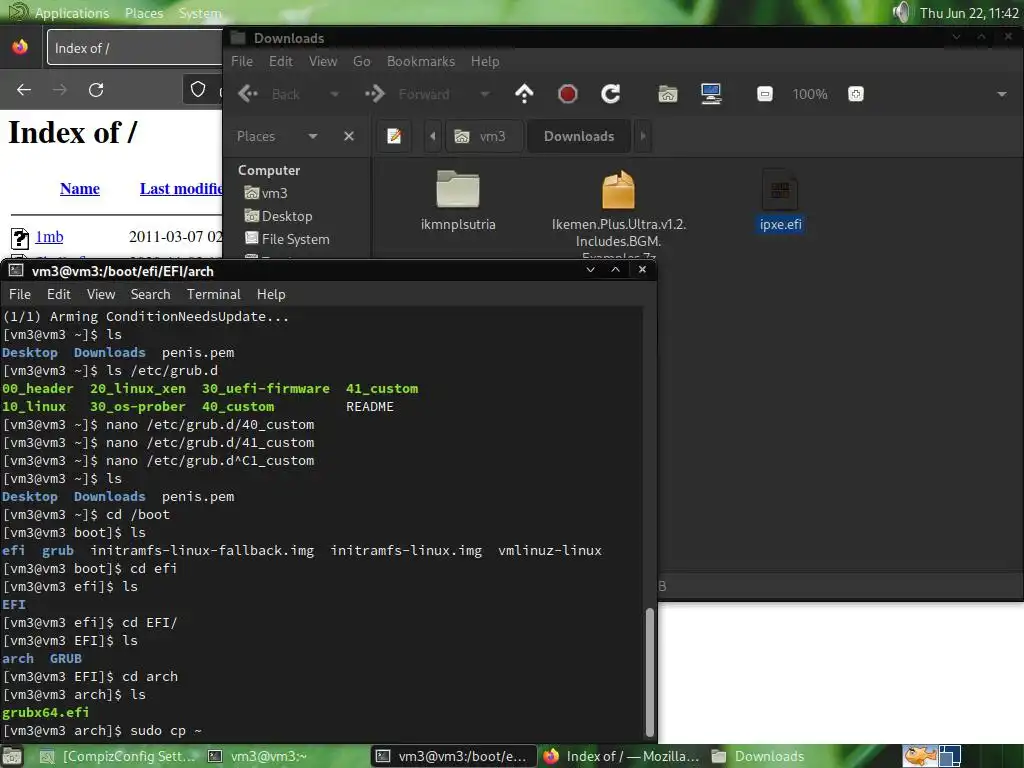This screenshot has height=768, width=1024.
Task: Select the Ikemen.Plus.Ultra archive file
Action: [618, 212]
